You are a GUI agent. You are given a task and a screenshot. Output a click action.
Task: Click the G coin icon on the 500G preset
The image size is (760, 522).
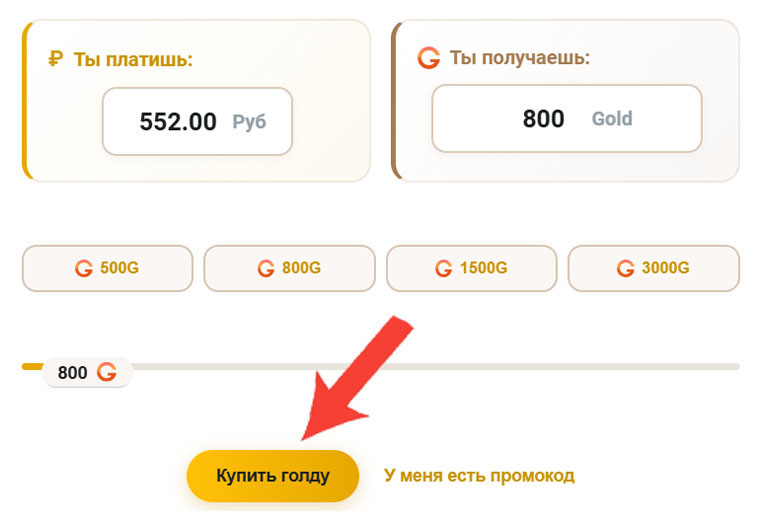[x=84, y=268]
